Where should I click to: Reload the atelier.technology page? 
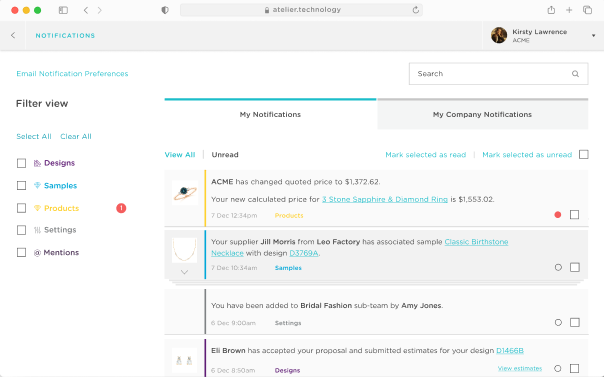coord(415,10)
